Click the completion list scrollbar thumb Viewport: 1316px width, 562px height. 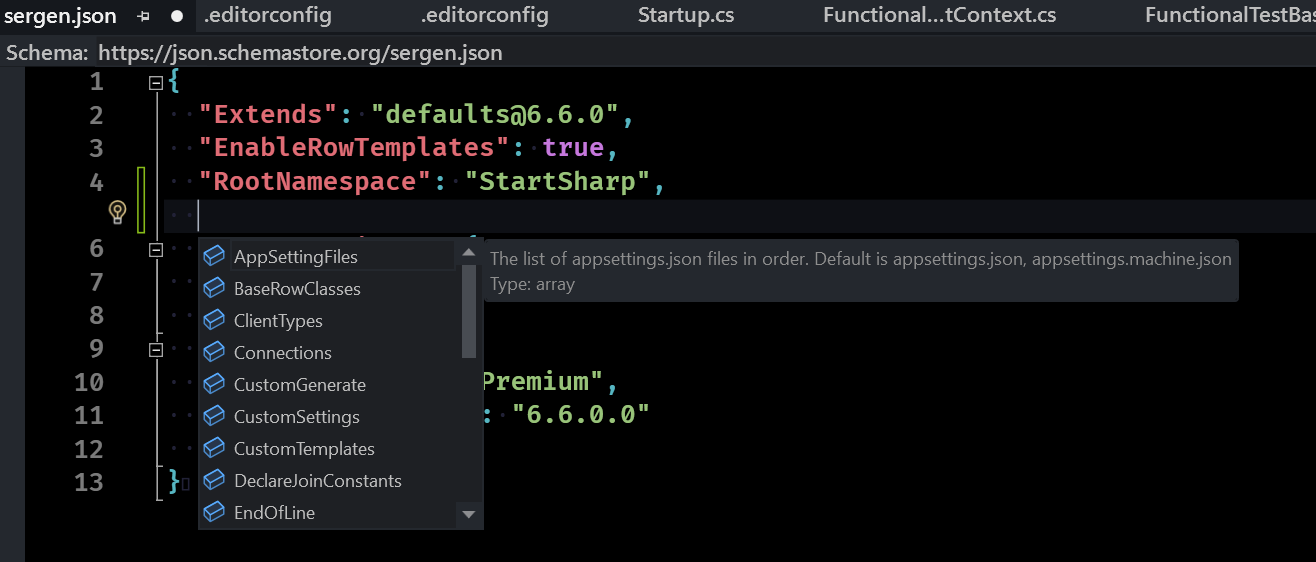pyautogui.click(x=468, y=311)
